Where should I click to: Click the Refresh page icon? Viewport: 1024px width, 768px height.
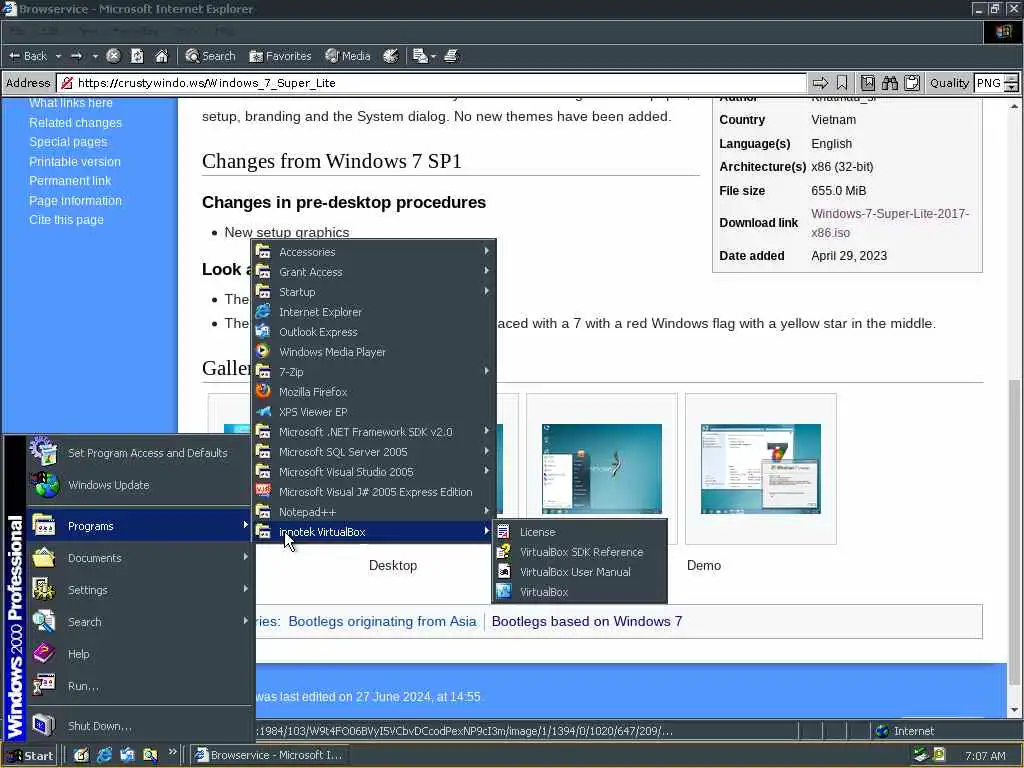[137, 56]
